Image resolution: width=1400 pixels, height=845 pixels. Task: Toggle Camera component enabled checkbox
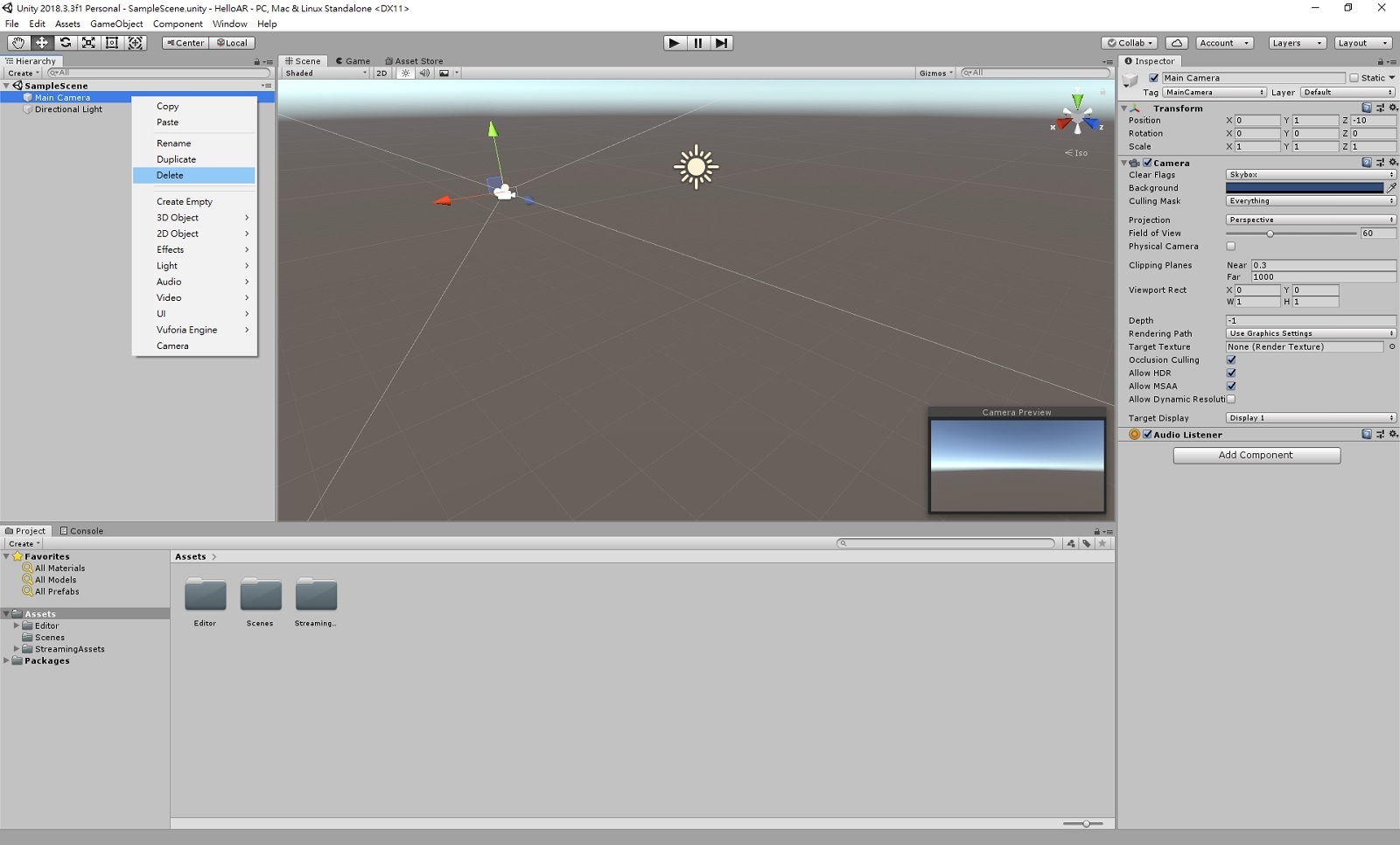(x=1147, y=163)
